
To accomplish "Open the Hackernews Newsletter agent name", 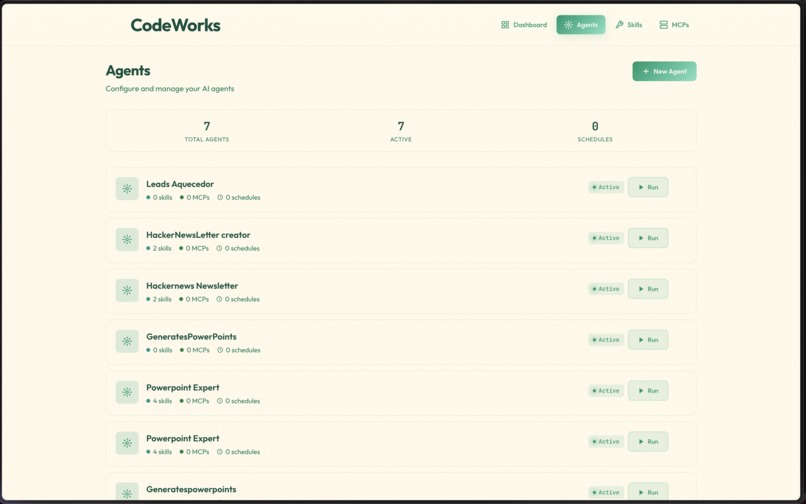I will click(x=192, y=286).
